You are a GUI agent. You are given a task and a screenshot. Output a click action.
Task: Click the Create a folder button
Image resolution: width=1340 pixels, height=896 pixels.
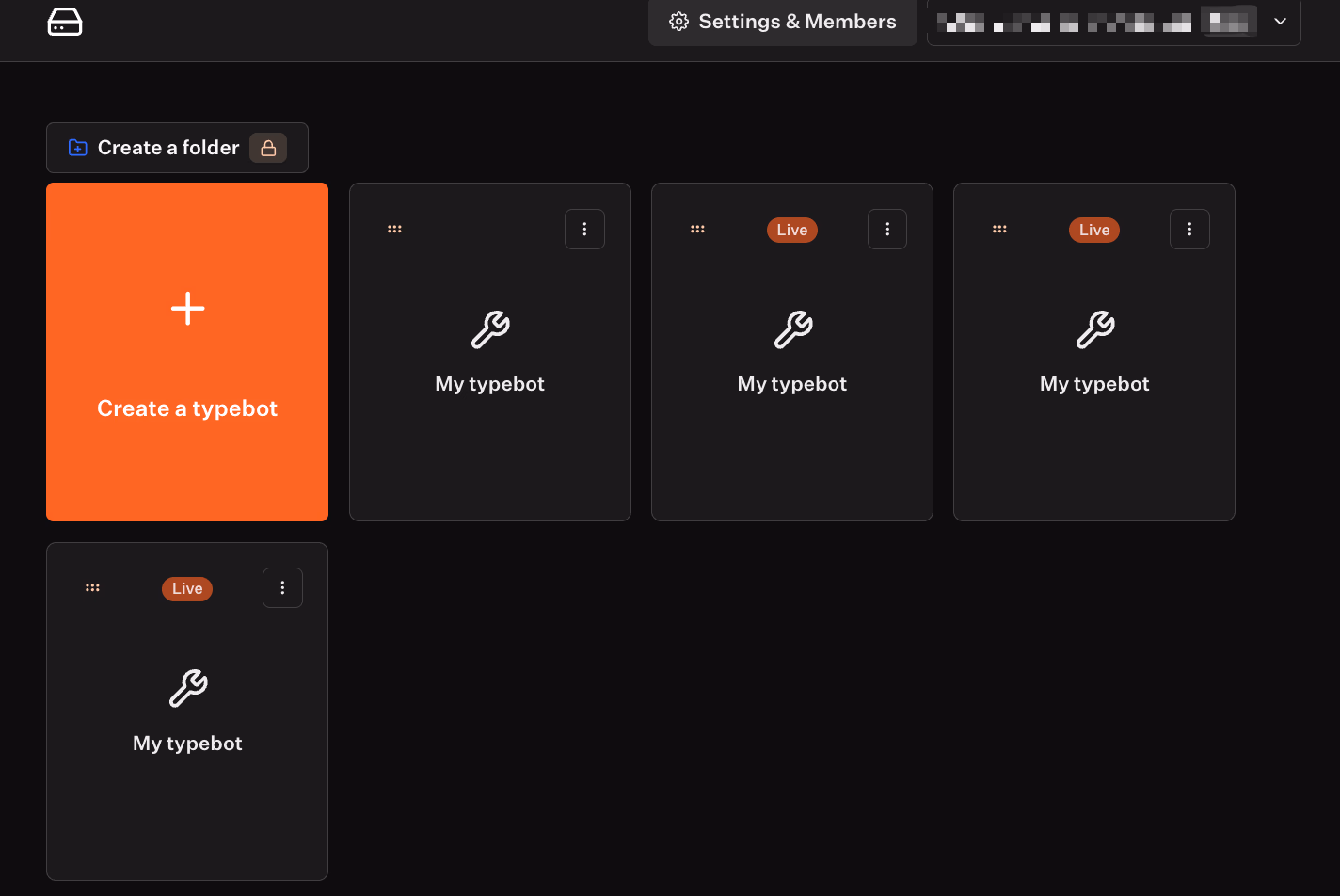pyautogui.click(x=155, y=148)
